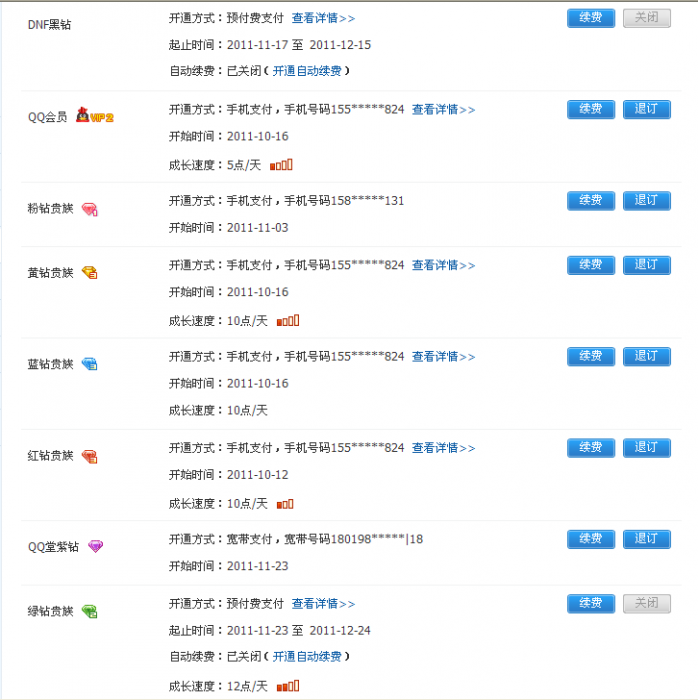Click the QQ堂紫钻 service name
The image size is (698, 700).
(x=53, y=547)
